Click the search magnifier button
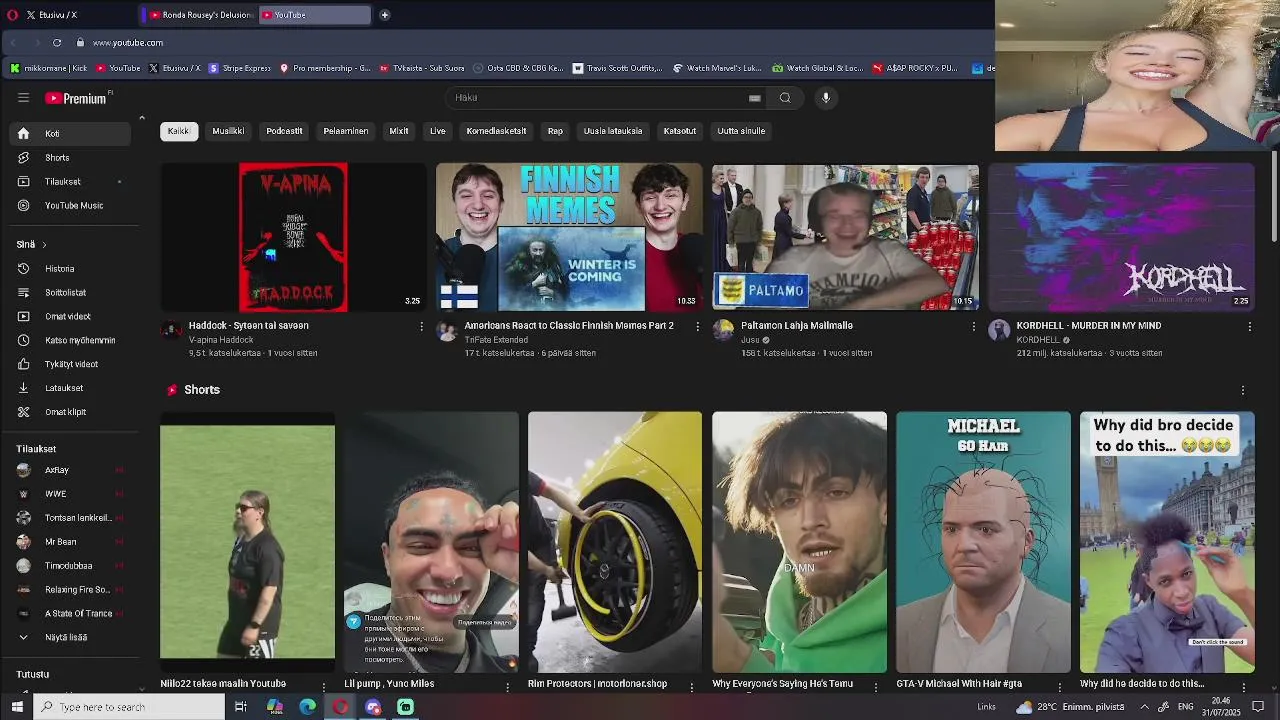 click(785, 97)
